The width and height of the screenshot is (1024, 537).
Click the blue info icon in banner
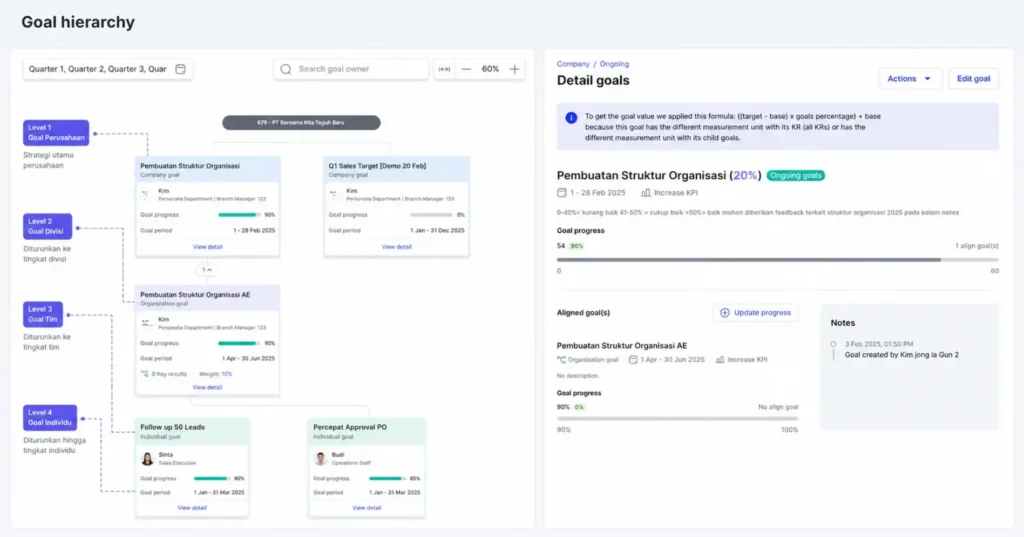pos(571,118)
